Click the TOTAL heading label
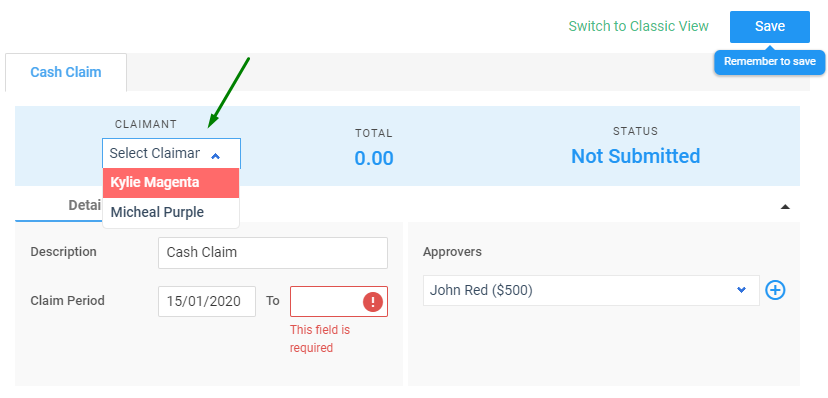 tap(374, 134)
